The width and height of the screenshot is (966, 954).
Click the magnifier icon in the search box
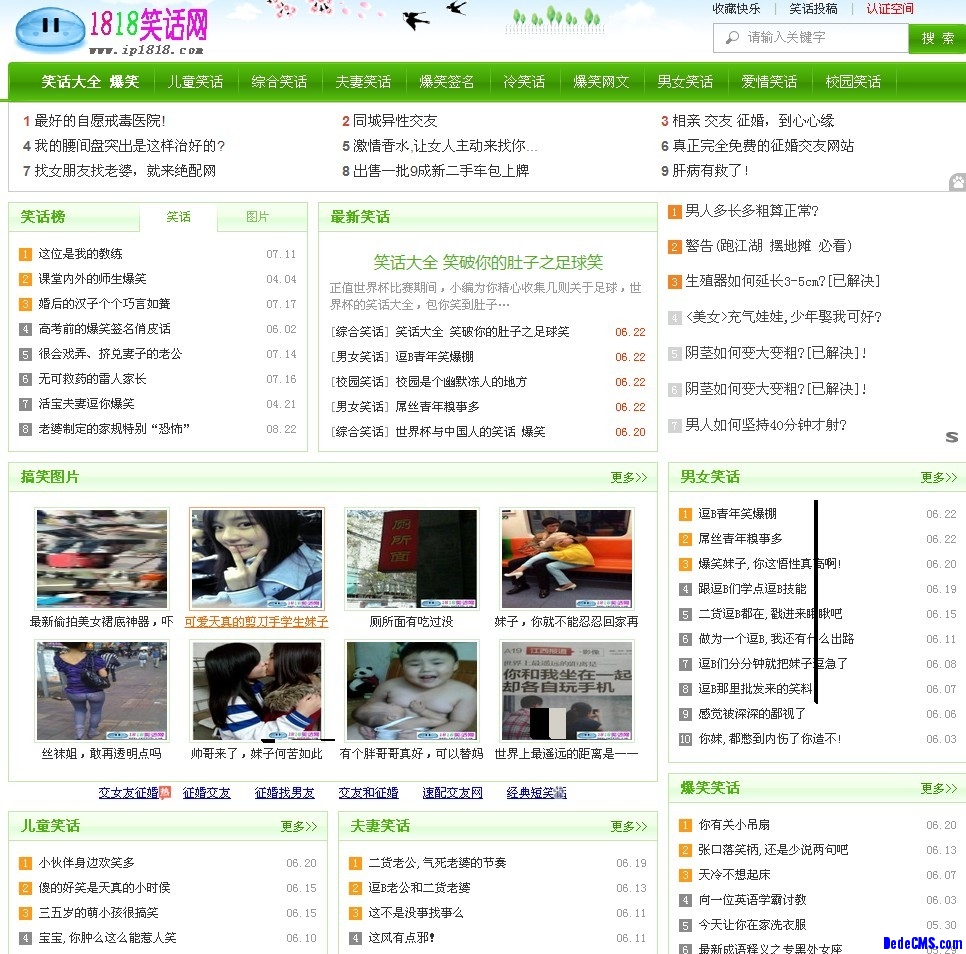pos(730,38)
